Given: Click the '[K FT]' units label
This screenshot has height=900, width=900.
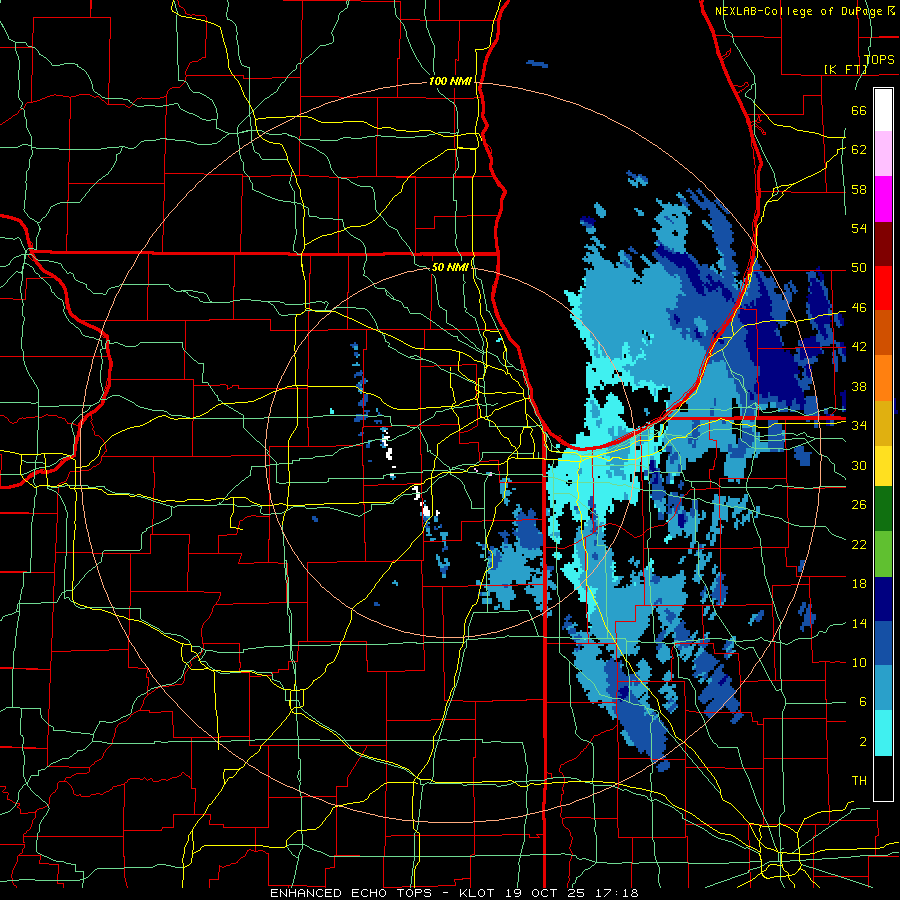Looking at the screenshot, I should 845,69.
